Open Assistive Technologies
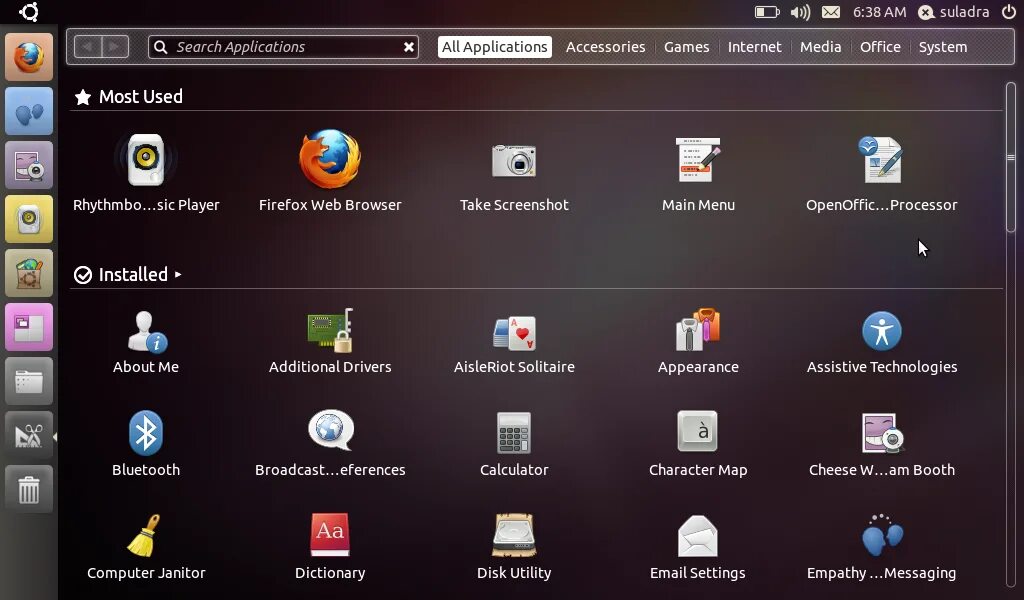Image resolution: width=1024 pixels, height=600 pixels. [x=882, y=342]
